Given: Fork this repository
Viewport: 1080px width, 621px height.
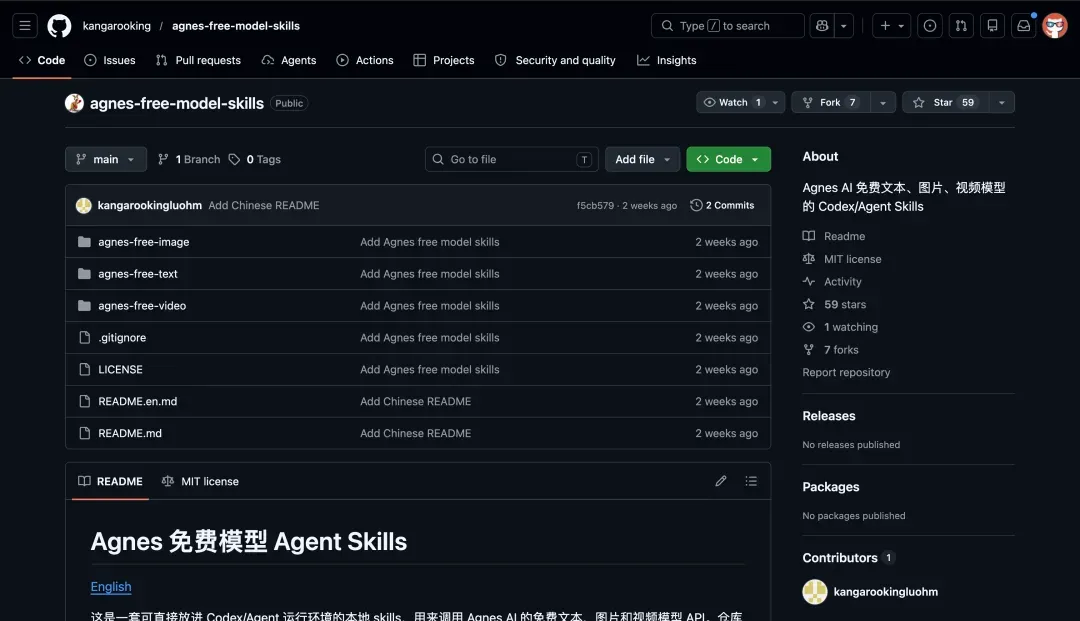Looking at the screenshot, I should point(831,103).
